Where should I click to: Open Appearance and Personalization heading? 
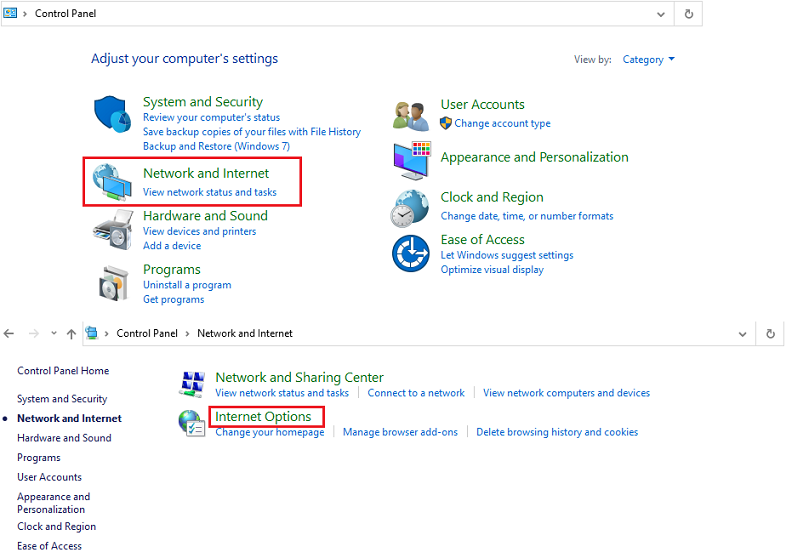click(x=534, y=157)
